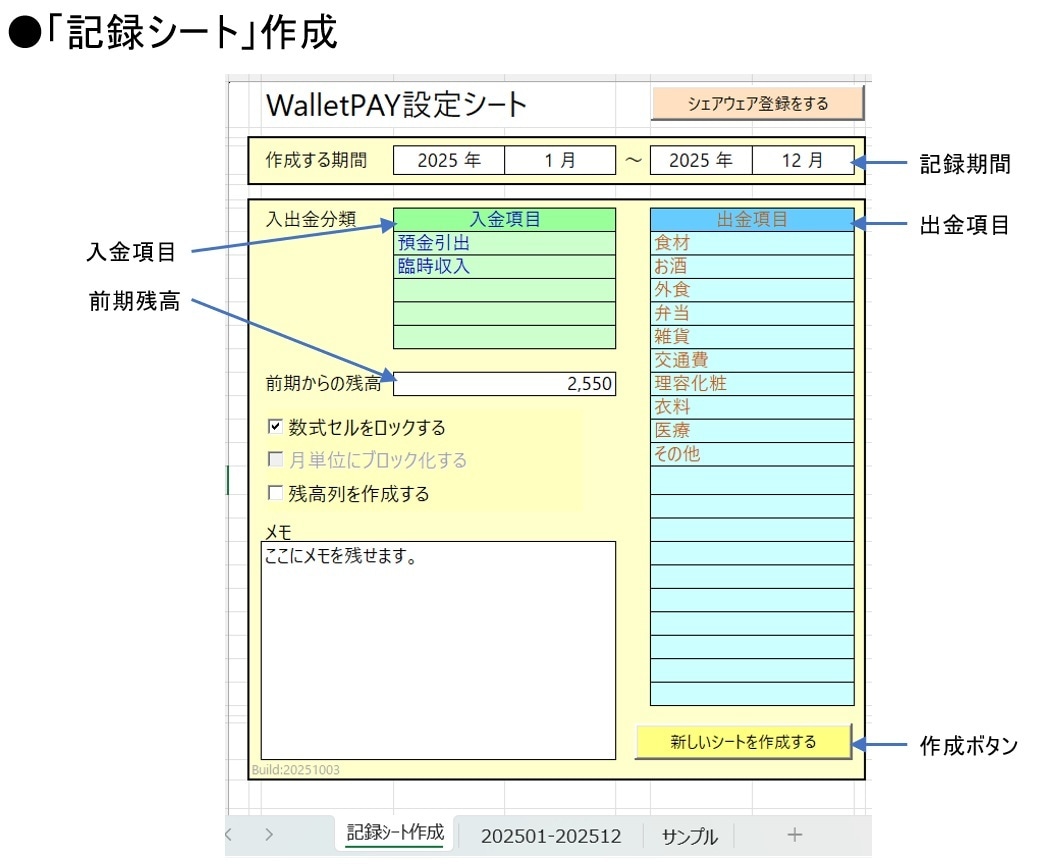Select the start year cell 2025 年

(449, 161)
